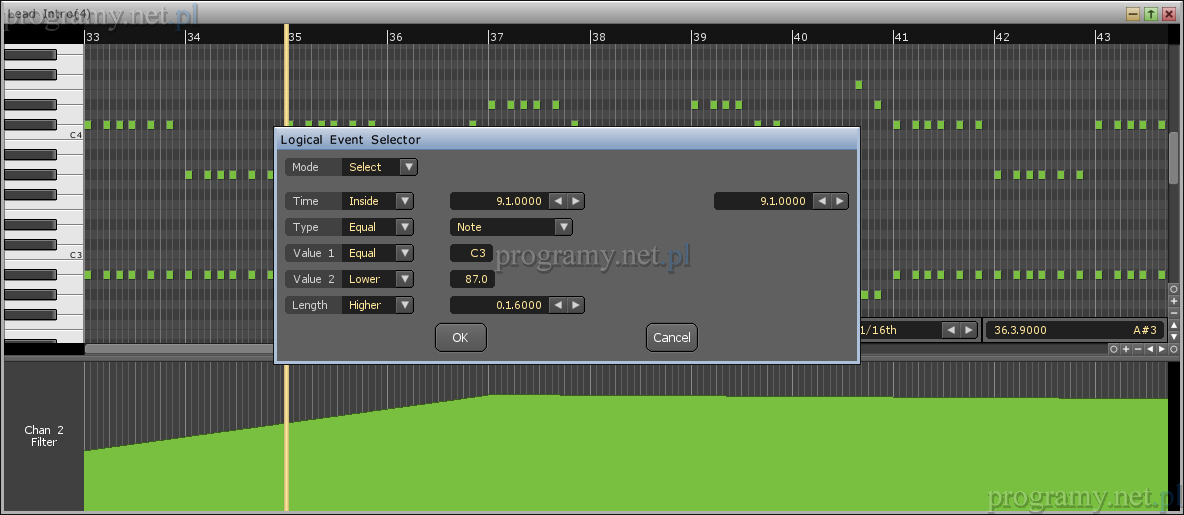The height and width of the screenshot is (515, 1184).
Task: Click the scroll-down triangle on the right edge
Action: (x=1174, y=336)
